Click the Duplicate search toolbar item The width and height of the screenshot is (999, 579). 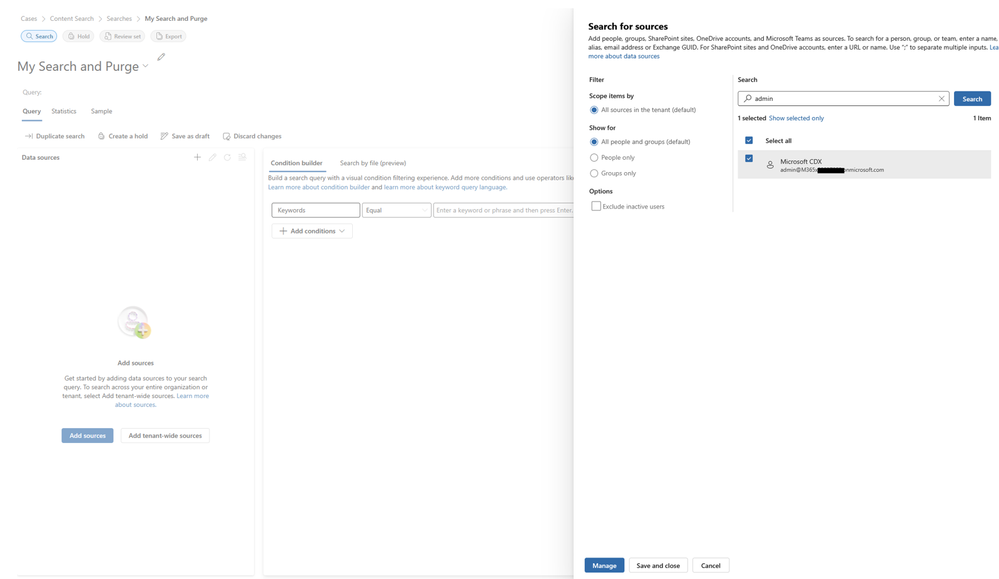click(x=54, y=136)
